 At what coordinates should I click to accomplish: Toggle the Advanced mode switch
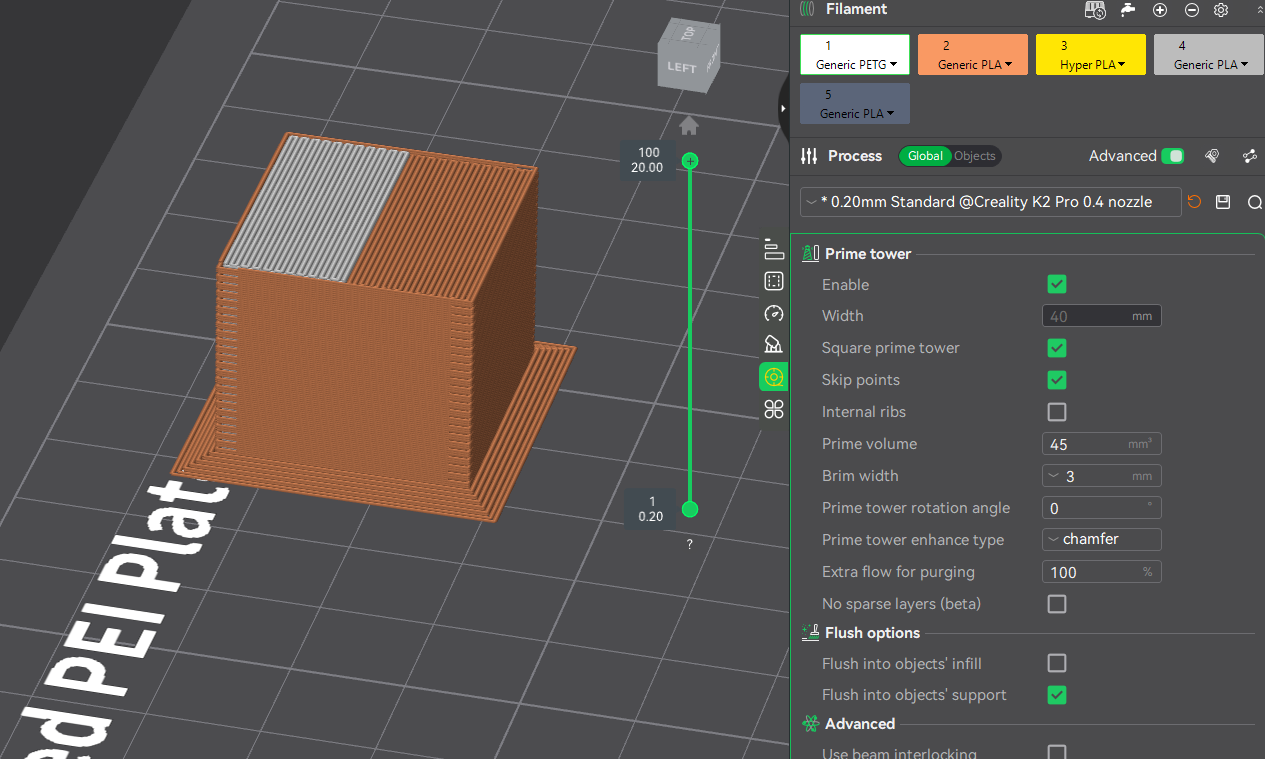coord(1172,156)
